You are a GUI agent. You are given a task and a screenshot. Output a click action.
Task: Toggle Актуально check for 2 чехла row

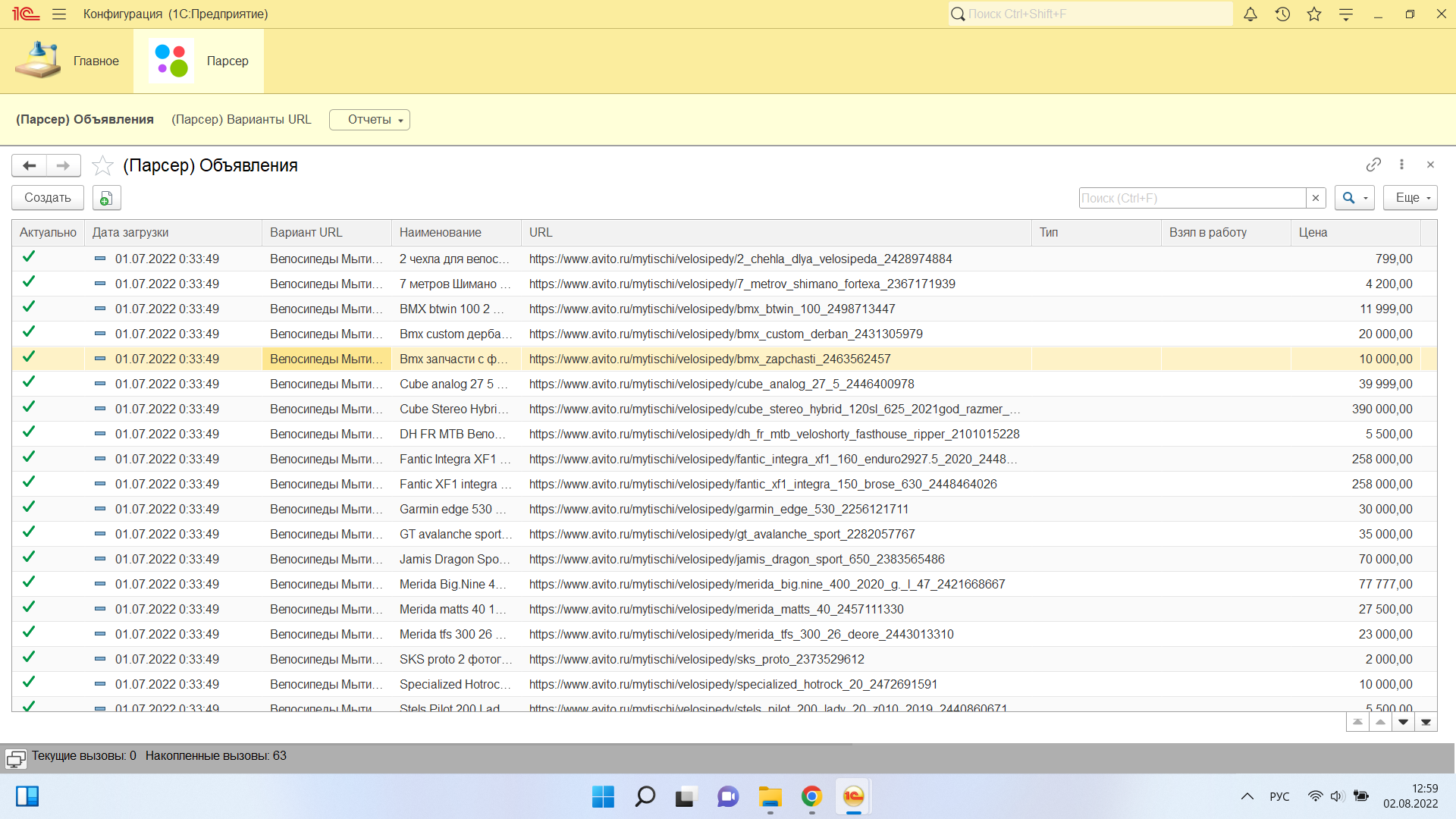pos(29,257)
